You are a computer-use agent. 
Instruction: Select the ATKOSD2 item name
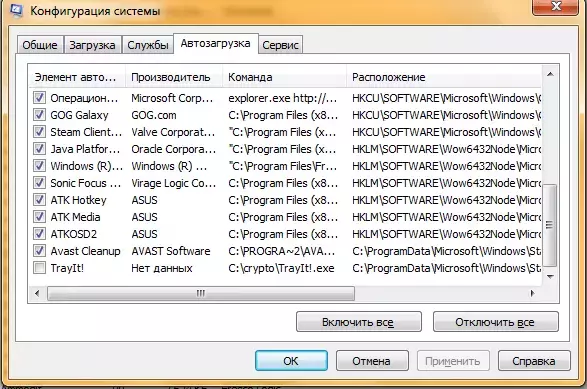click(x=74, y=234)
